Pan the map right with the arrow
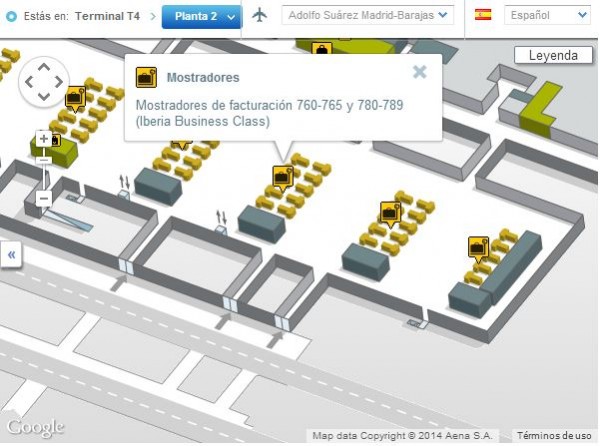The image size is (600, 446). click(x=59, y=82)
